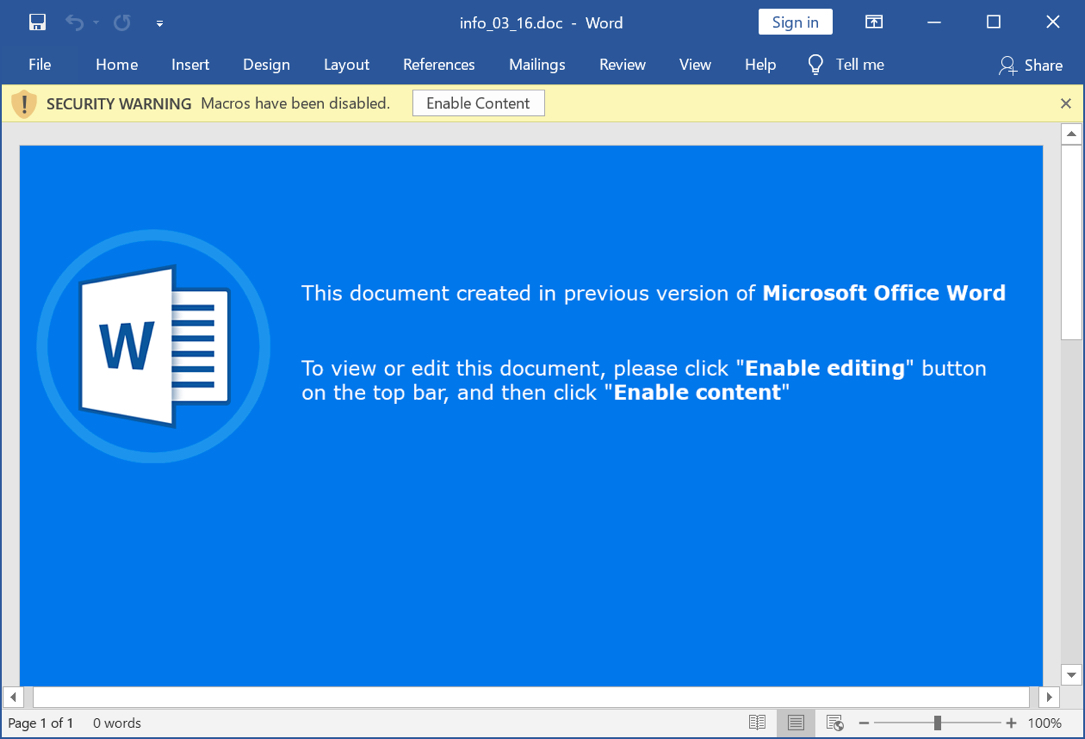The width and height of the screenshot is (1085, 739).
Task: Select the Layout tab
Action: coord(347,64)
